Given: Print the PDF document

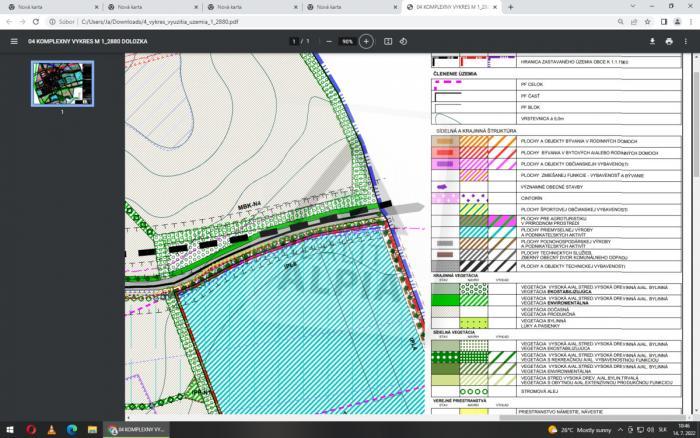Looking at the screenshot, I should point(669,41).
